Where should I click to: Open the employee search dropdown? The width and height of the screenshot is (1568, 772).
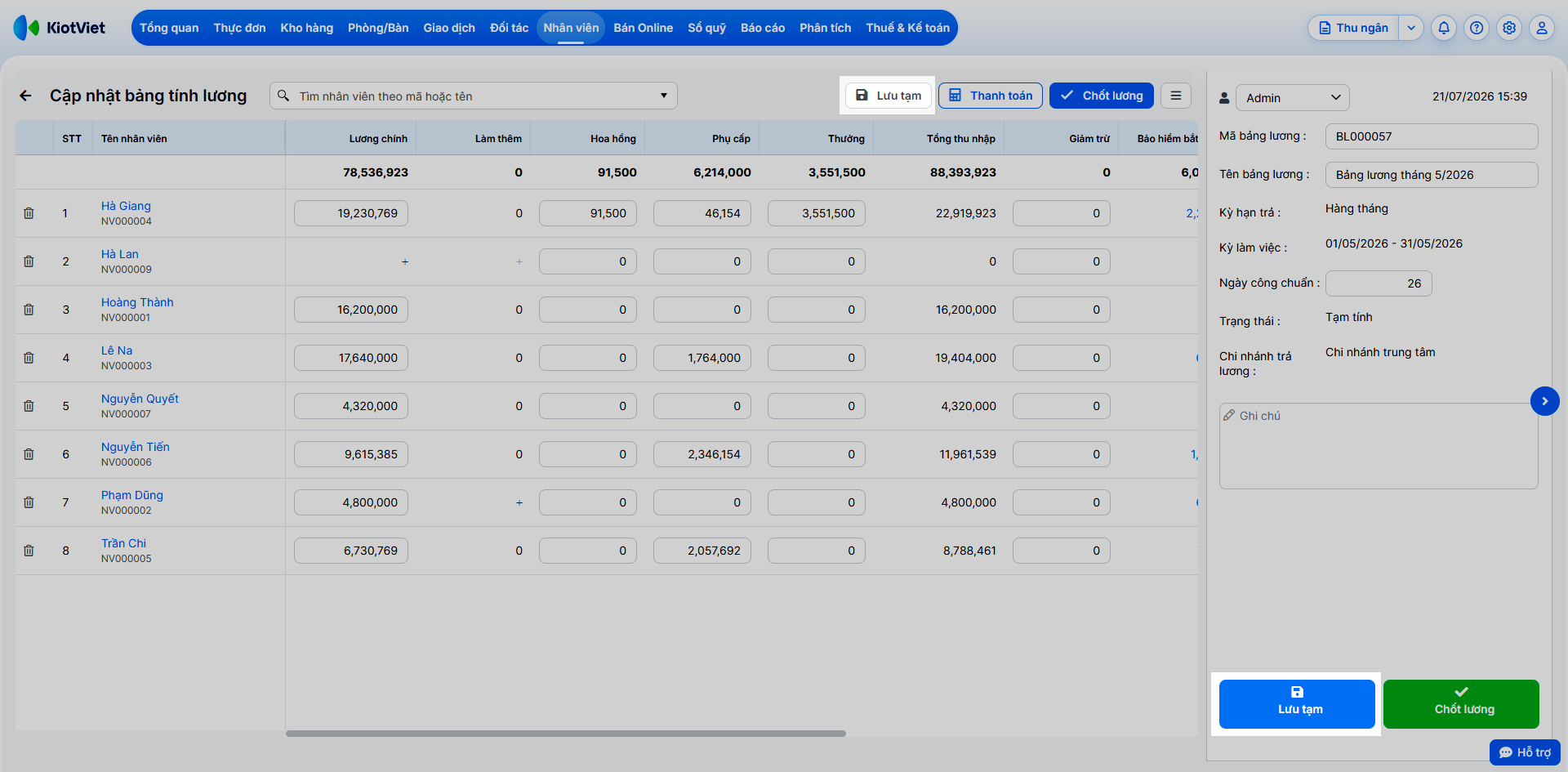point(664,96)
